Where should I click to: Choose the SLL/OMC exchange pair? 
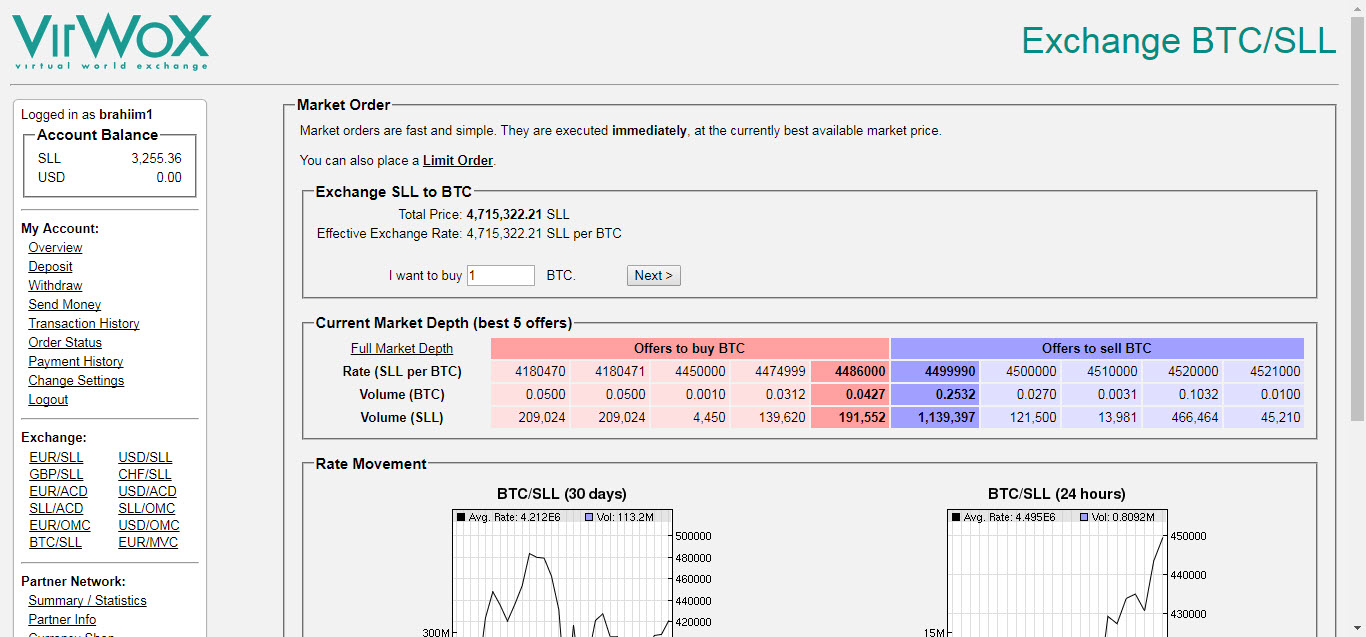click(146, 509)
